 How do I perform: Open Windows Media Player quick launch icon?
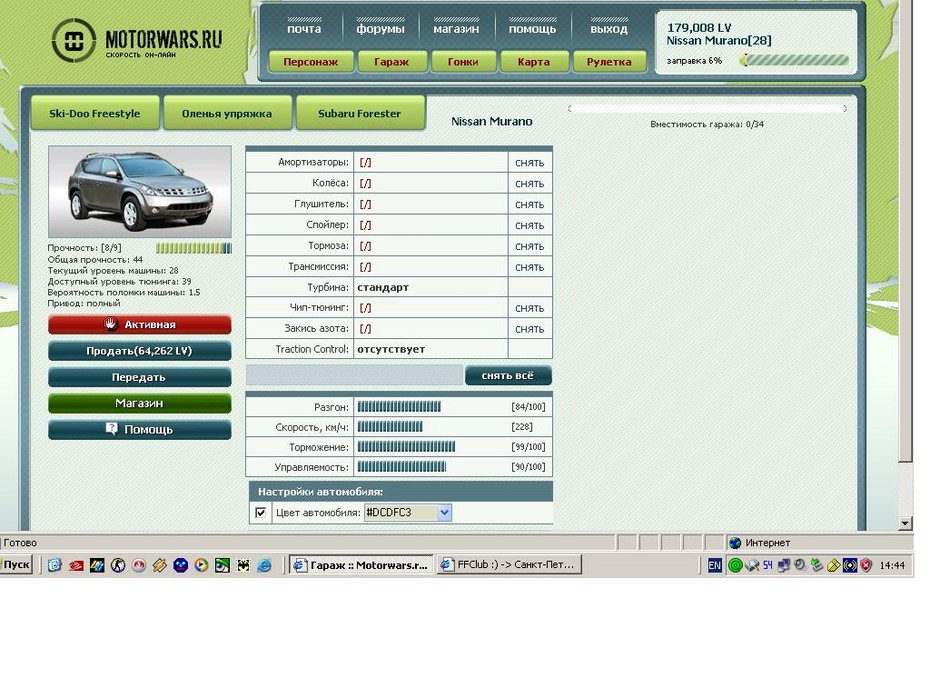tap(201, 565)
